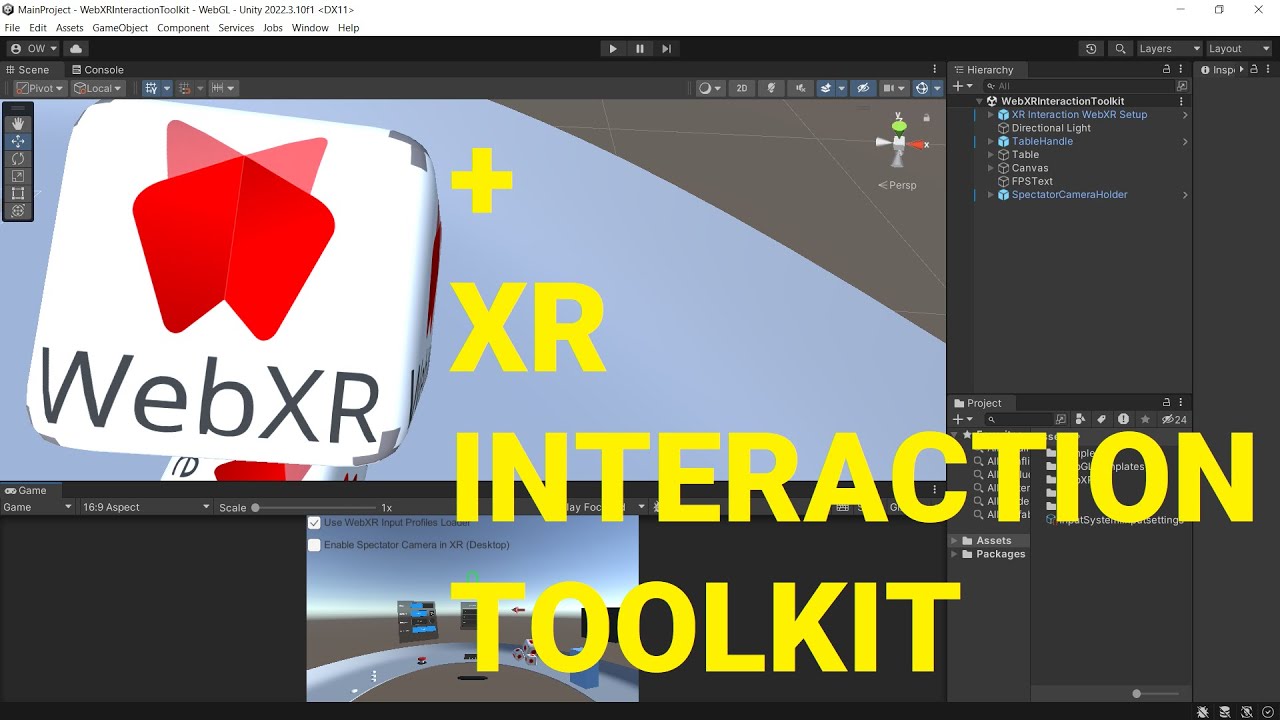Open Layers dropdown
The height and width of the screenshot is (720, 1280).
1169,48
